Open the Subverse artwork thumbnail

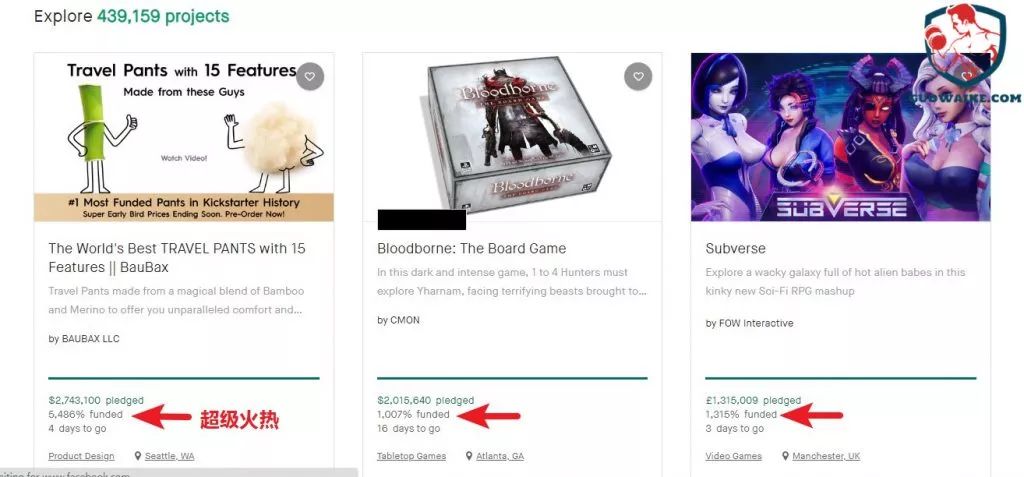(840, 137)
